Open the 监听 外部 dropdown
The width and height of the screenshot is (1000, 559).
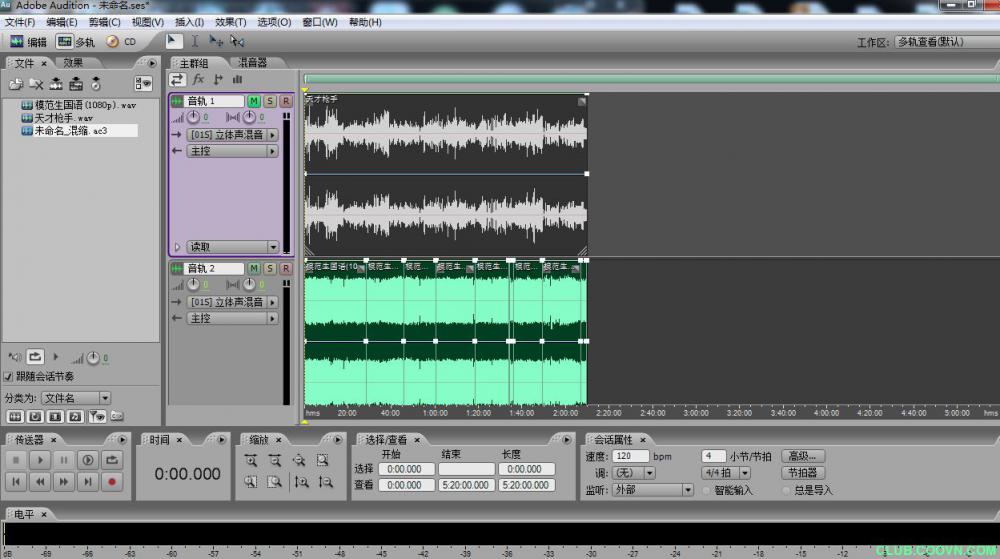tap(652, 490)
